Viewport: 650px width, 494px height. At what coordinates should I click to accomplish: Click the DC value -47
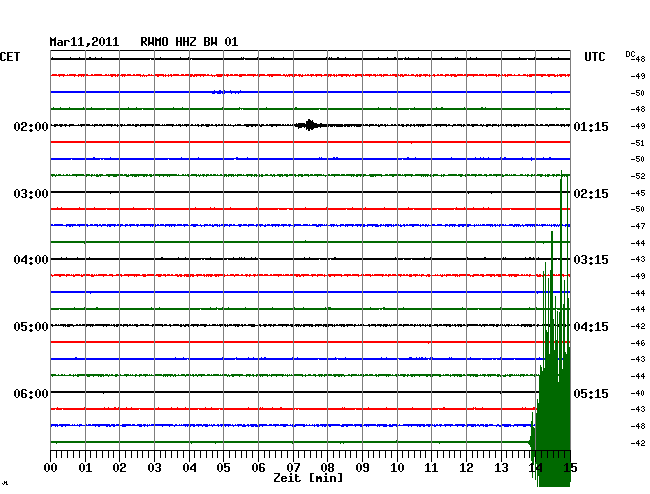click(638, 226)
